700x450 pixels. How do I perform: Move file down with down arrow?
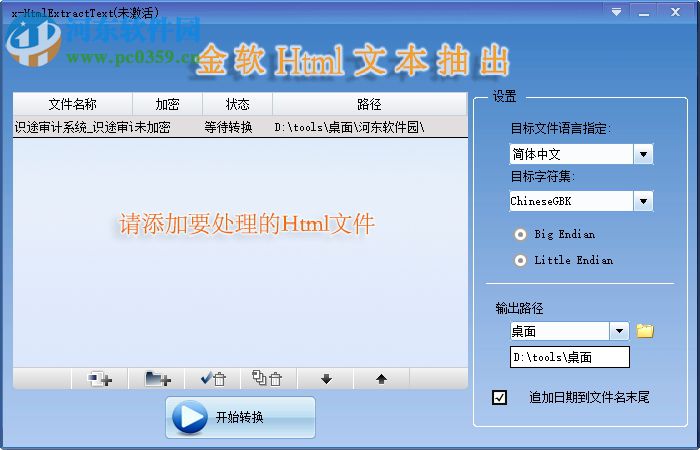pos(326,379)
